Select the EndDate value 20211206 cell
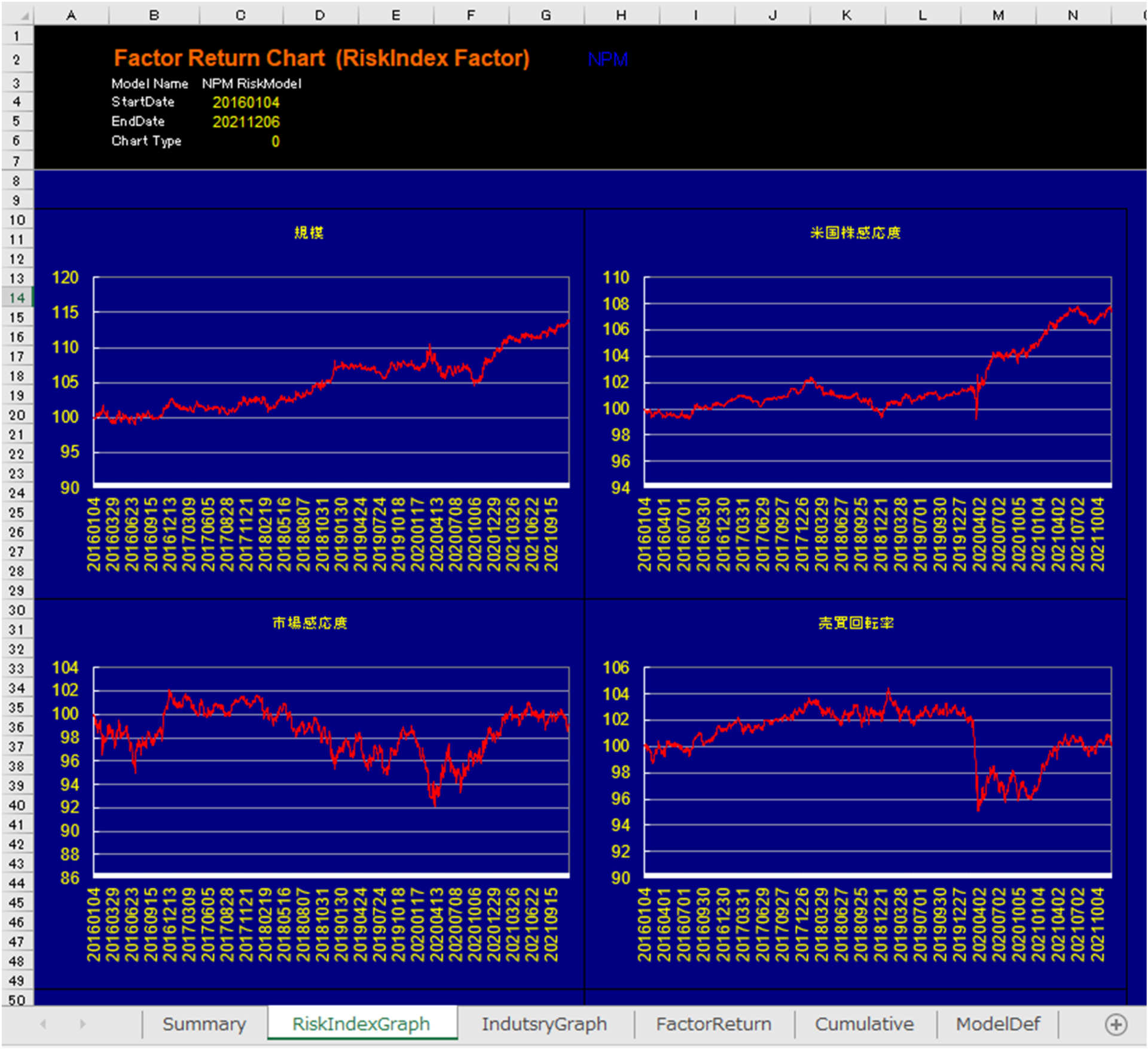 [x=246, y=122]
